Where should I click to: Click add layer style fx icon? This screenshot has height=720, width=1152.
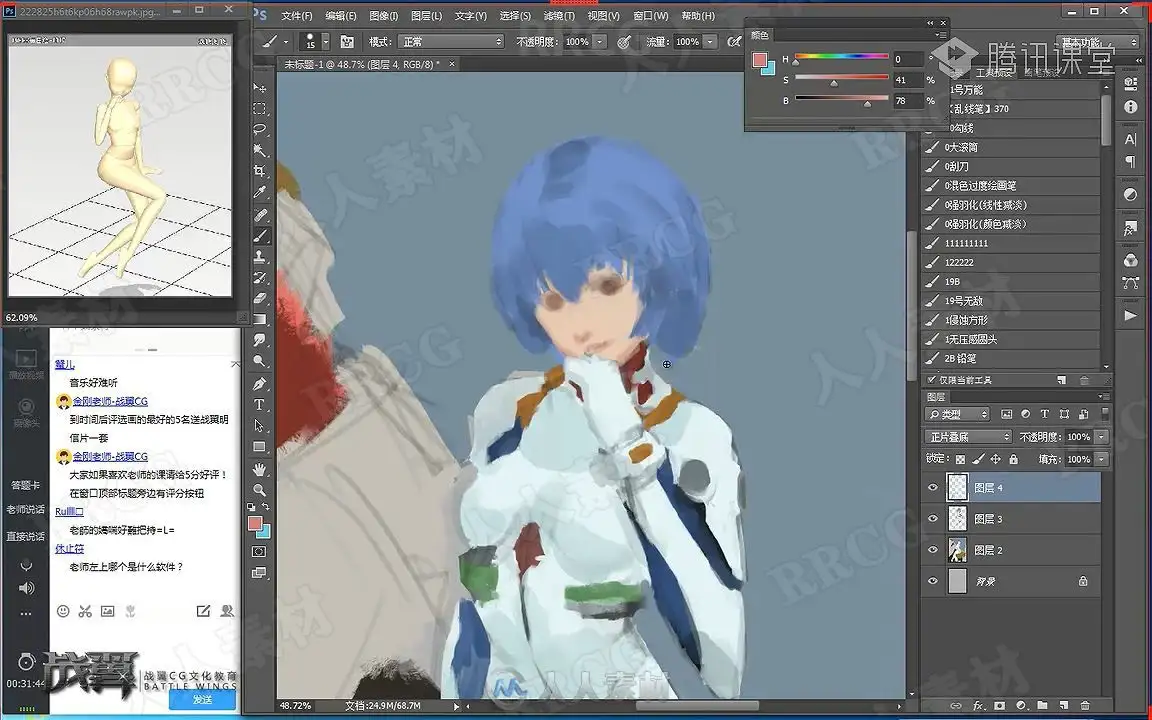pyautogui.click(x=978, y=706)
